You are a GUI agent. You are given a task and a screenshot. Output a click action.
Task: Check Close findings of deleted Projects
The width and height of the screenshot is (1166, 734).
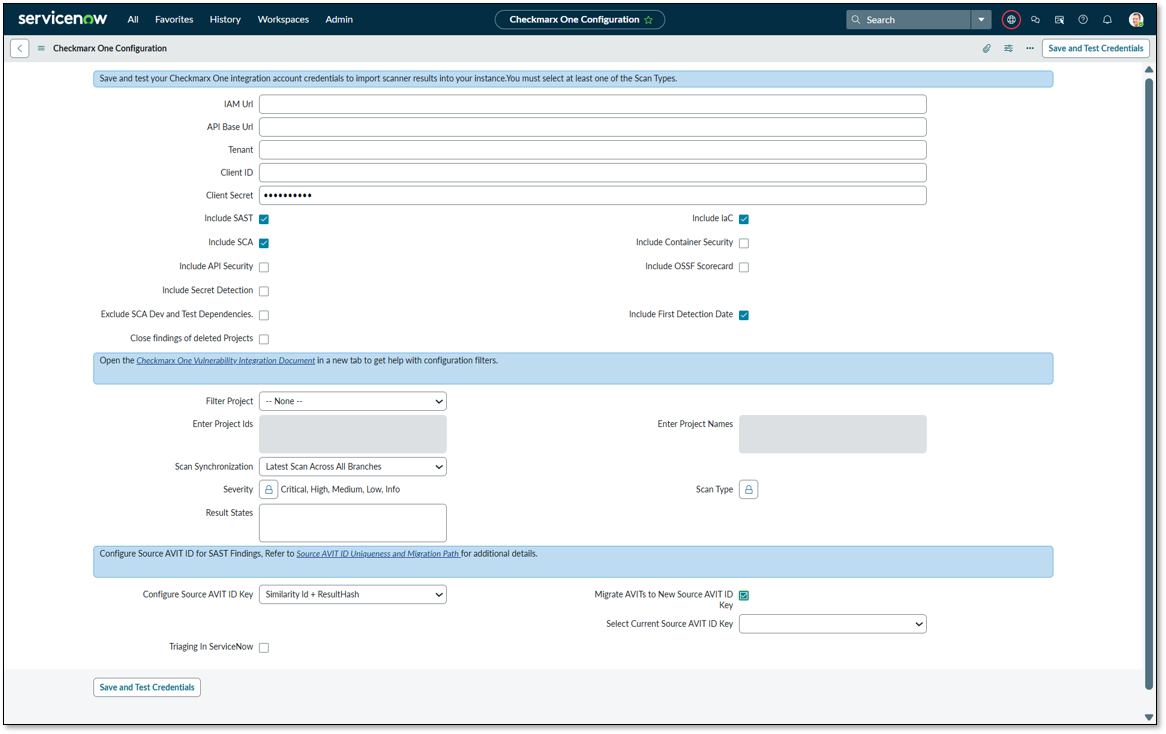tap(264, 339)
